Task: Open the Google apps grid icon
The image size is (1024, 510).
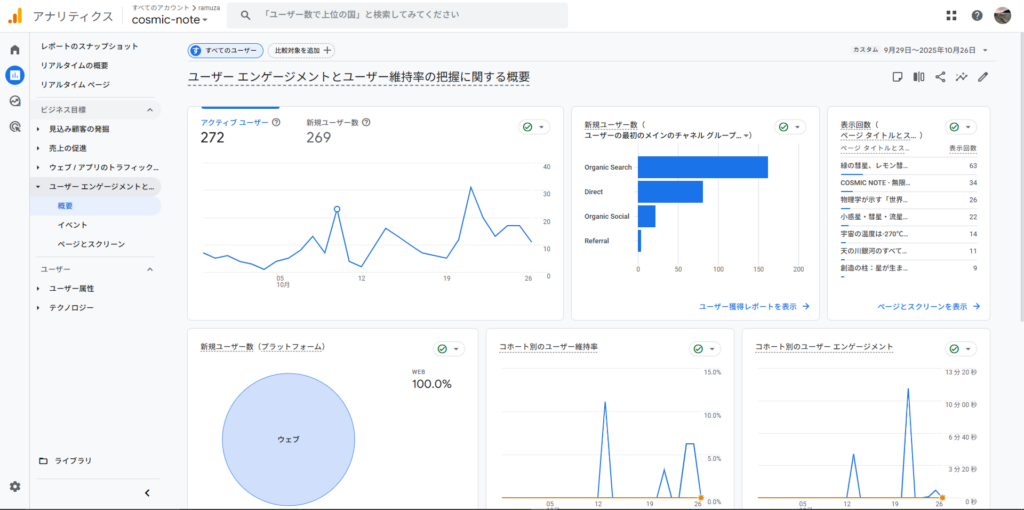Action: tap(951, 16)
